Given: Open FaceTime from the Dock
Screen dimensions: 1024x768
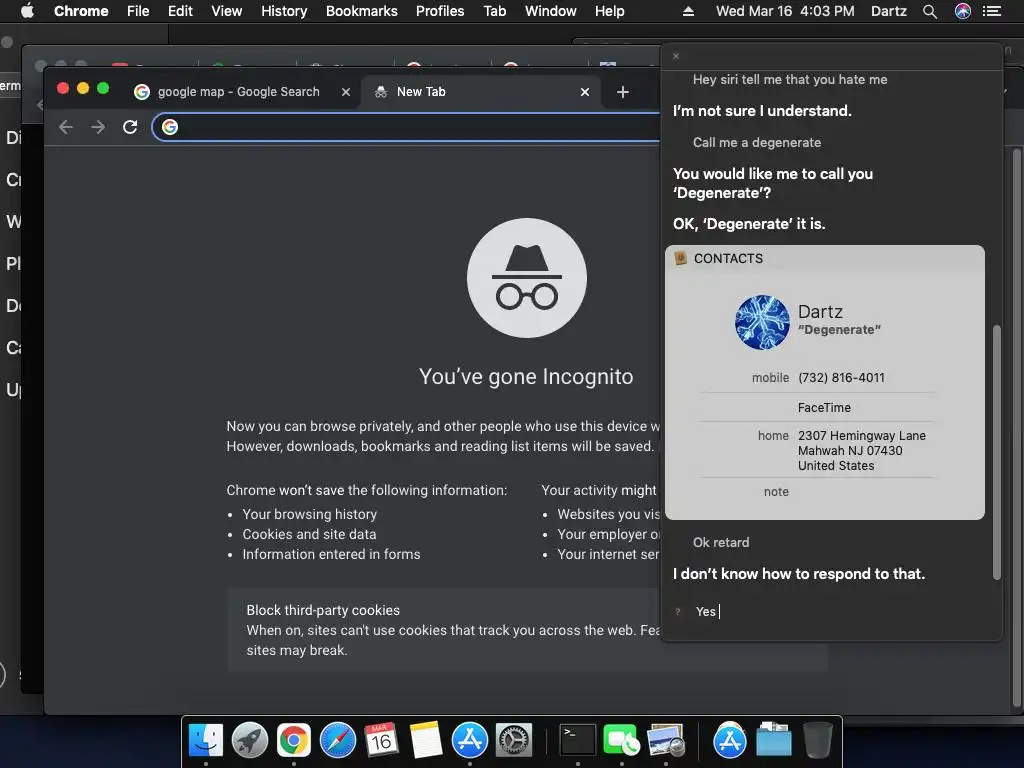Looking at the screenshot, I should click(621, 741).
